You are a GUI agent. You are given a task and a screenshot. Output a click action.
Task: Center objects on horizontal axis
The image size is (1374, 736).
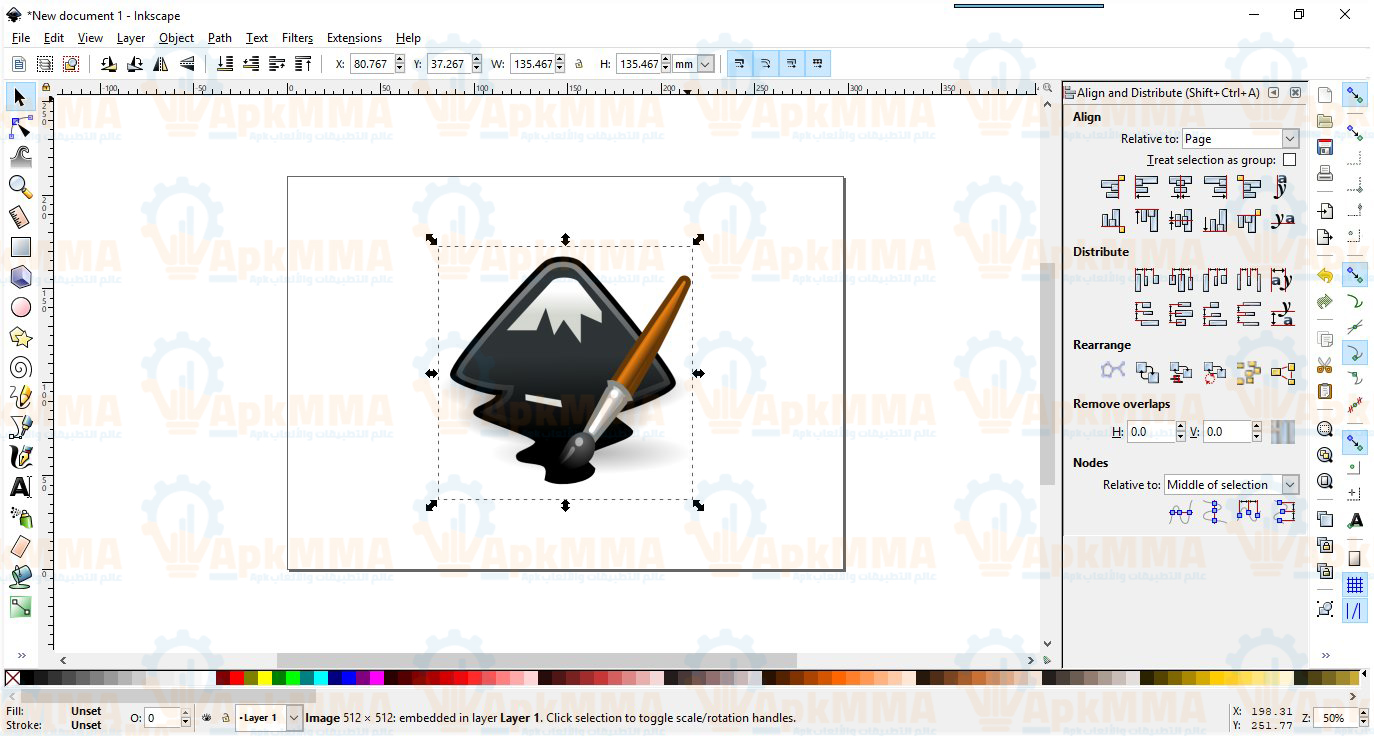(1181, 220)
